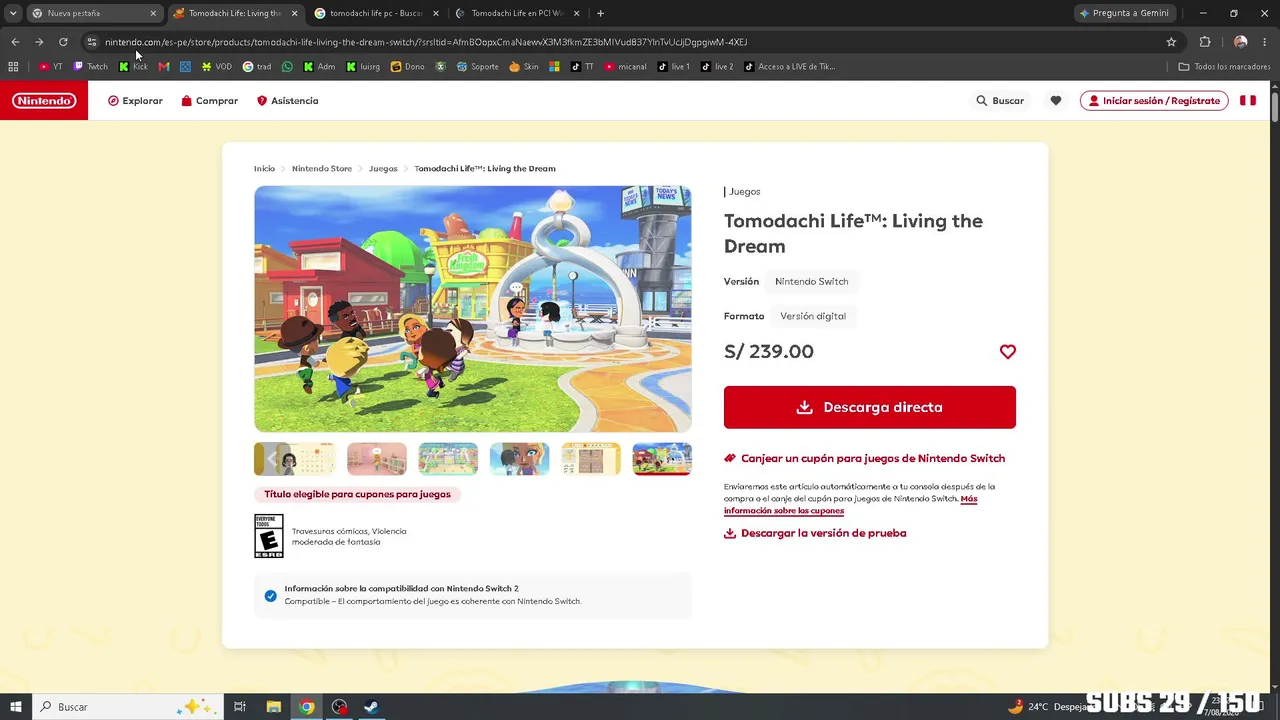
Task: Open the Peru flag region selector
Action: point(1248,101)
